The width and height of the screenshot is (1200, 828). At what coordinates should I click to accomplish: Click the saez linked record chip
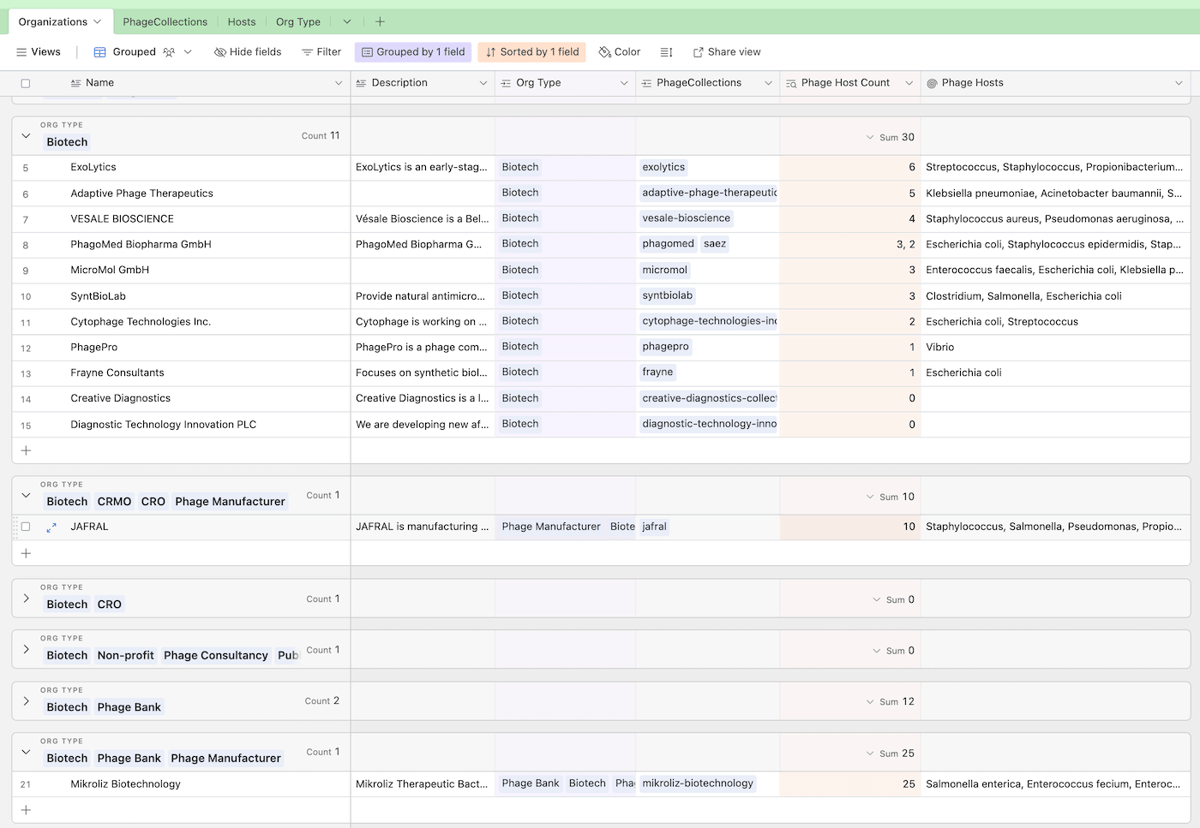coord(715,244)
